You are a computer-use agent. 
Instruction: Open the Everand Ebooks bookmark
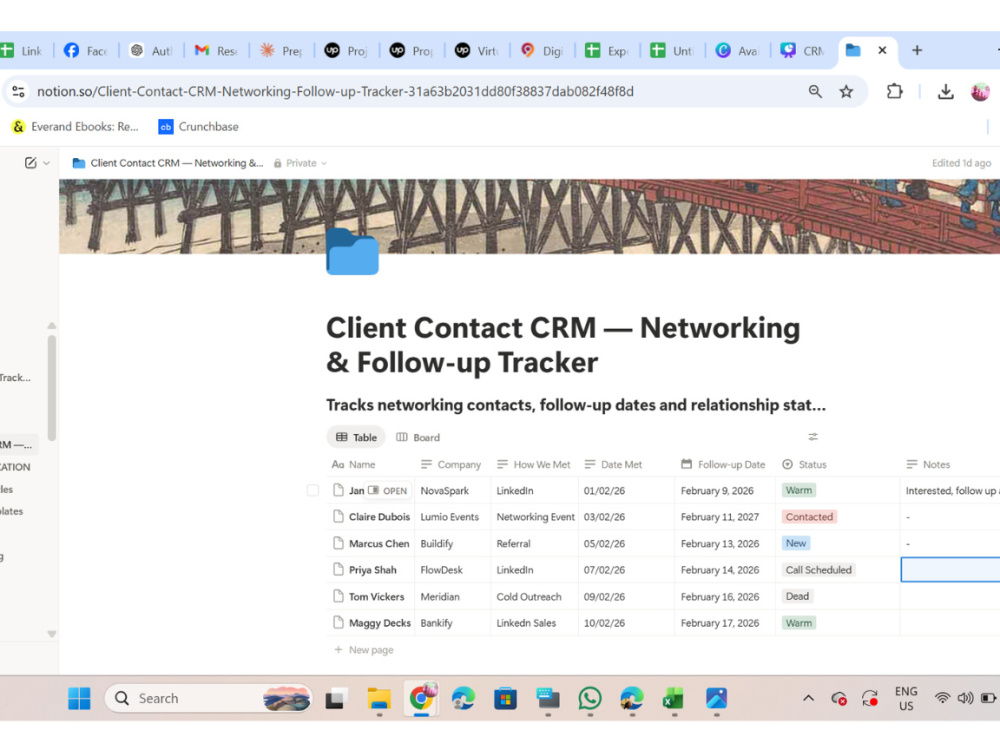point(75,126)
